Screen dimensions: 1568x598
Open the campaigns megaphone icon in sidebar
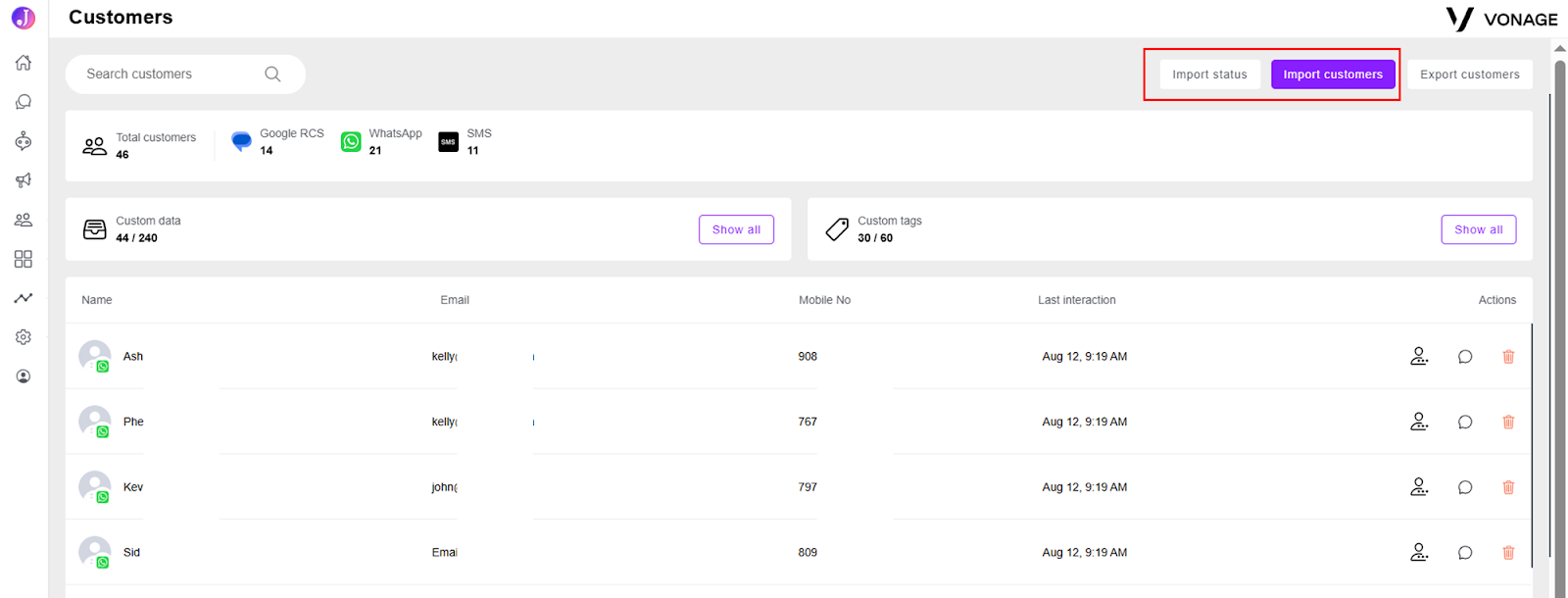(x=24, y=180)
